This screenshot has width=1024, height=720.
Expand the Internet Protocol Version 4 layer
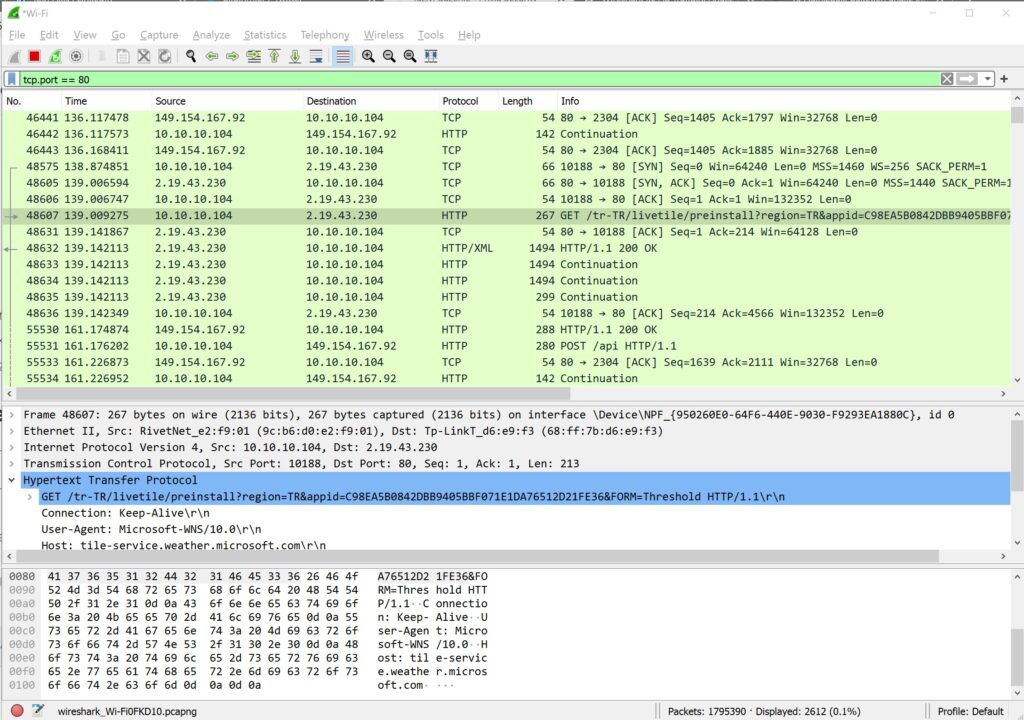click(12, 447)
